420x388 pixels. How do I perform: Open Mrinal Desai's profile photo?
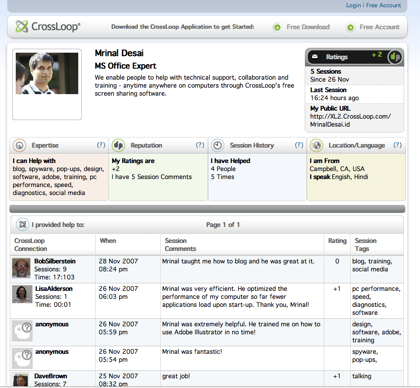[x=47, y=73]
